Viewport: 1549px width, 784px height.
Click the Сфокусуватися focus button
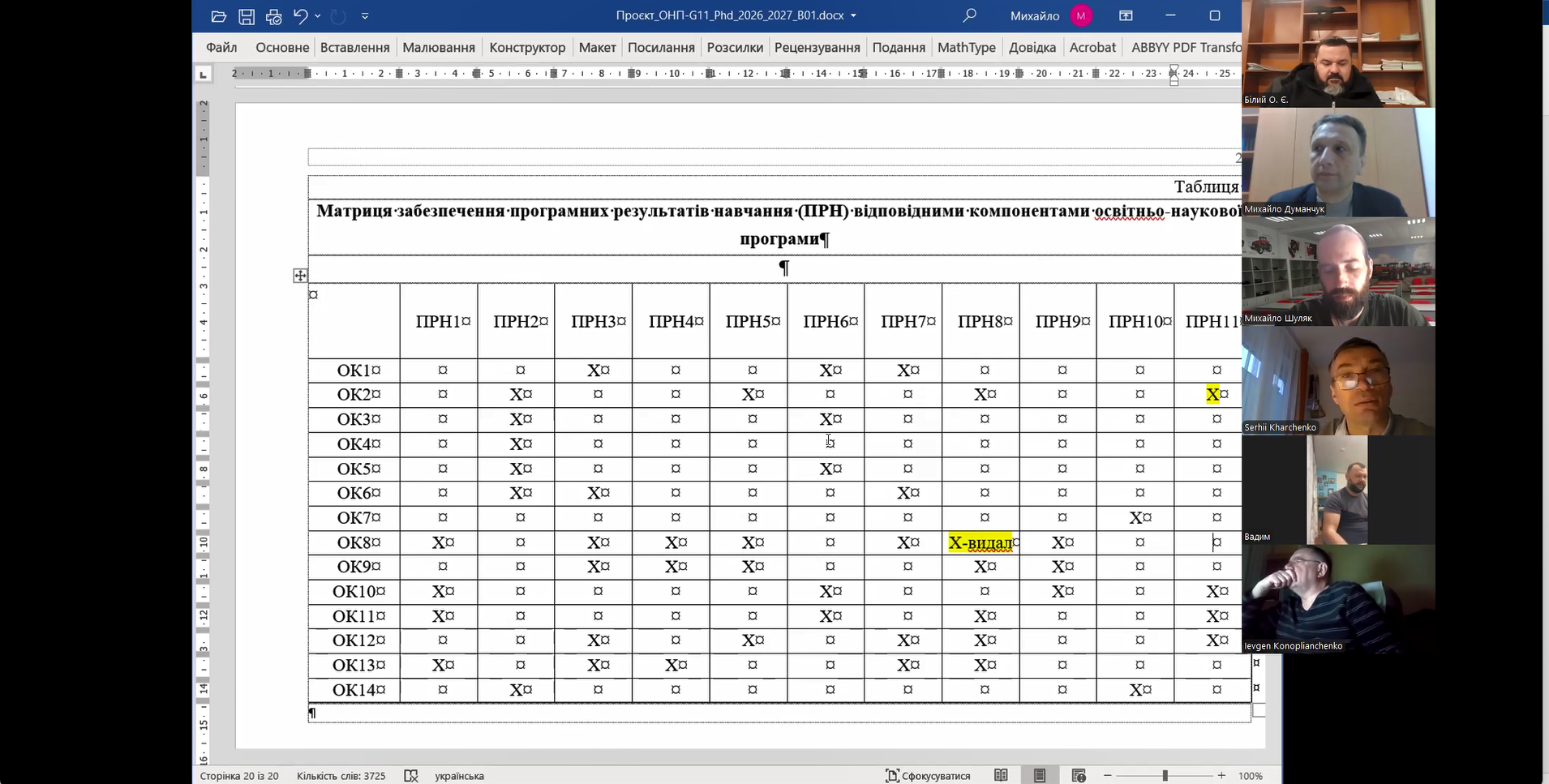point(928,776)
